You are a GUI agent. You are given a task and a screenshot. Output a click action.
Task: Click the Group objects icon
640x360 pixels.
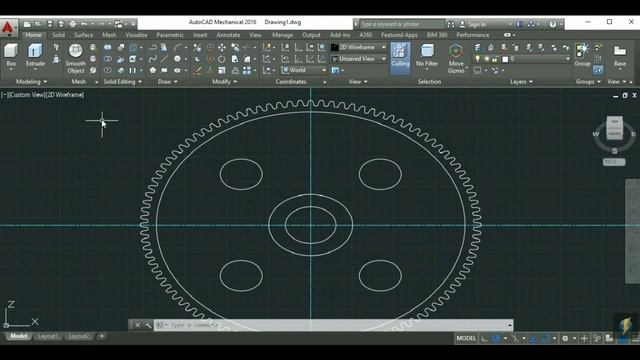pos(582,55)
